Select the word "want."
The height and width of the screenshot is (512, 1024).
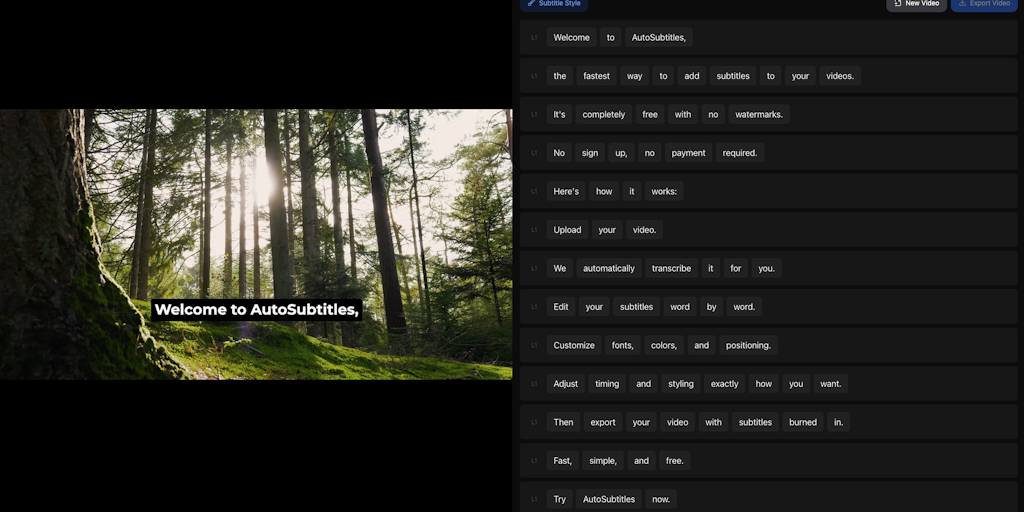[831, 384]
